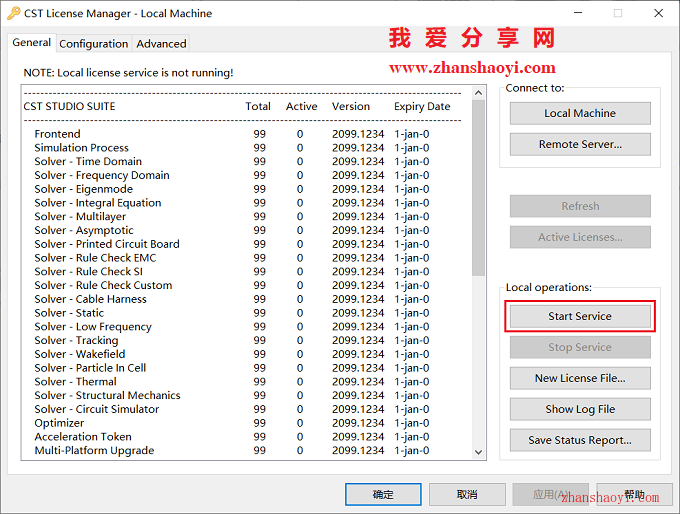Click the Expiry Date column header

pos(422,107)
